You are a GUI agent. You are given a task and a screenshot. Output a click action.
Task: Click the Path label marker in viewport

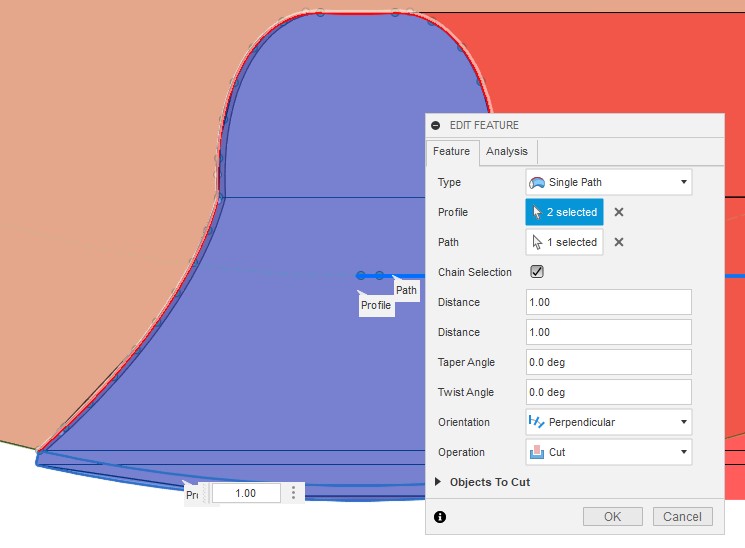click(406, 290)
